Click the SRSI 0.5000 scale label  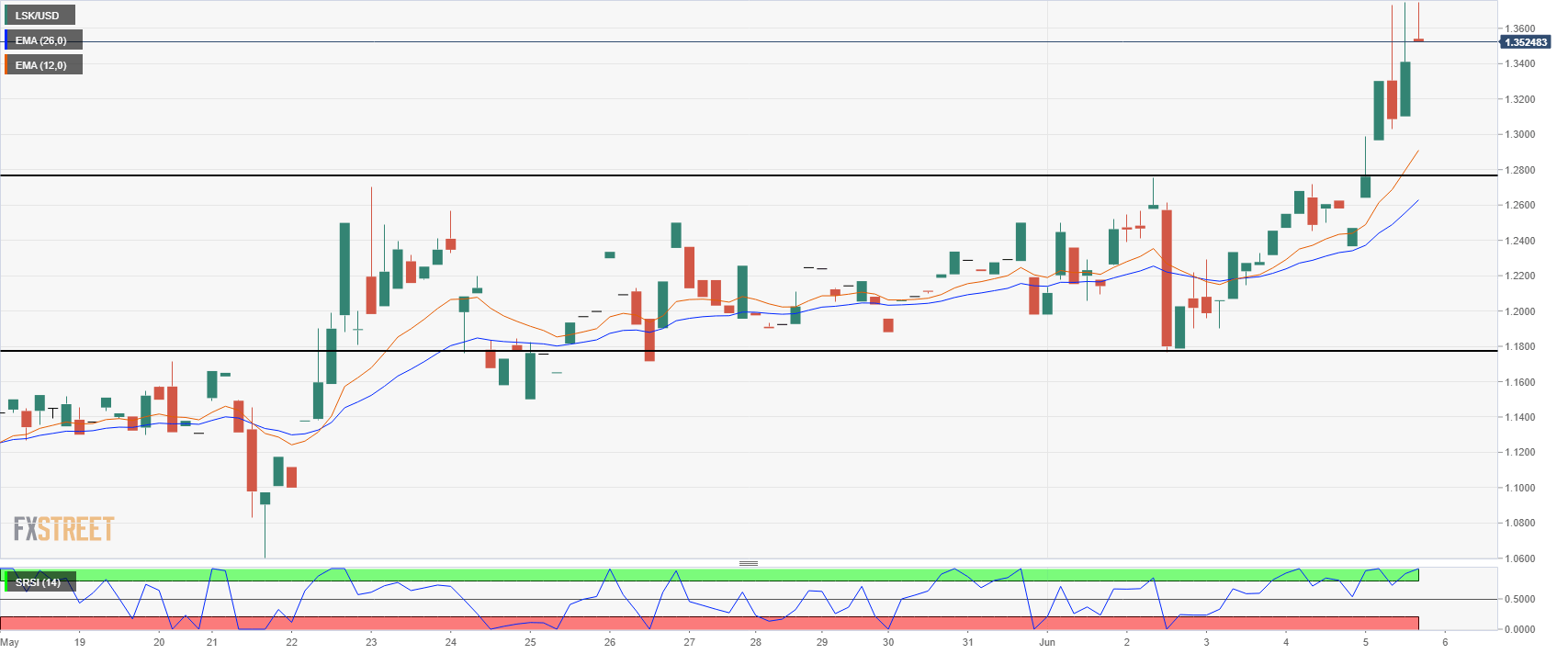tap(1518, 600)
